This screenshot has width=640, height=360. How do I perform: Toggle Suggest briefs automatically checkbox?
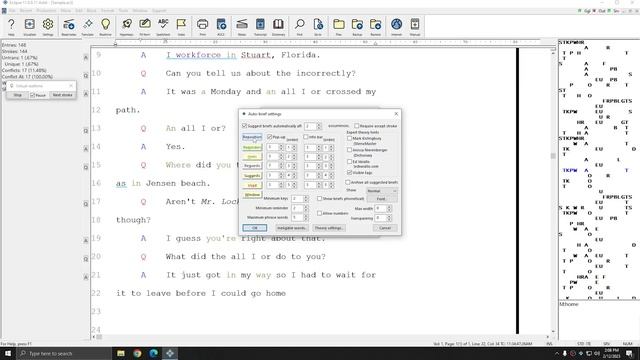pos(245,126)
